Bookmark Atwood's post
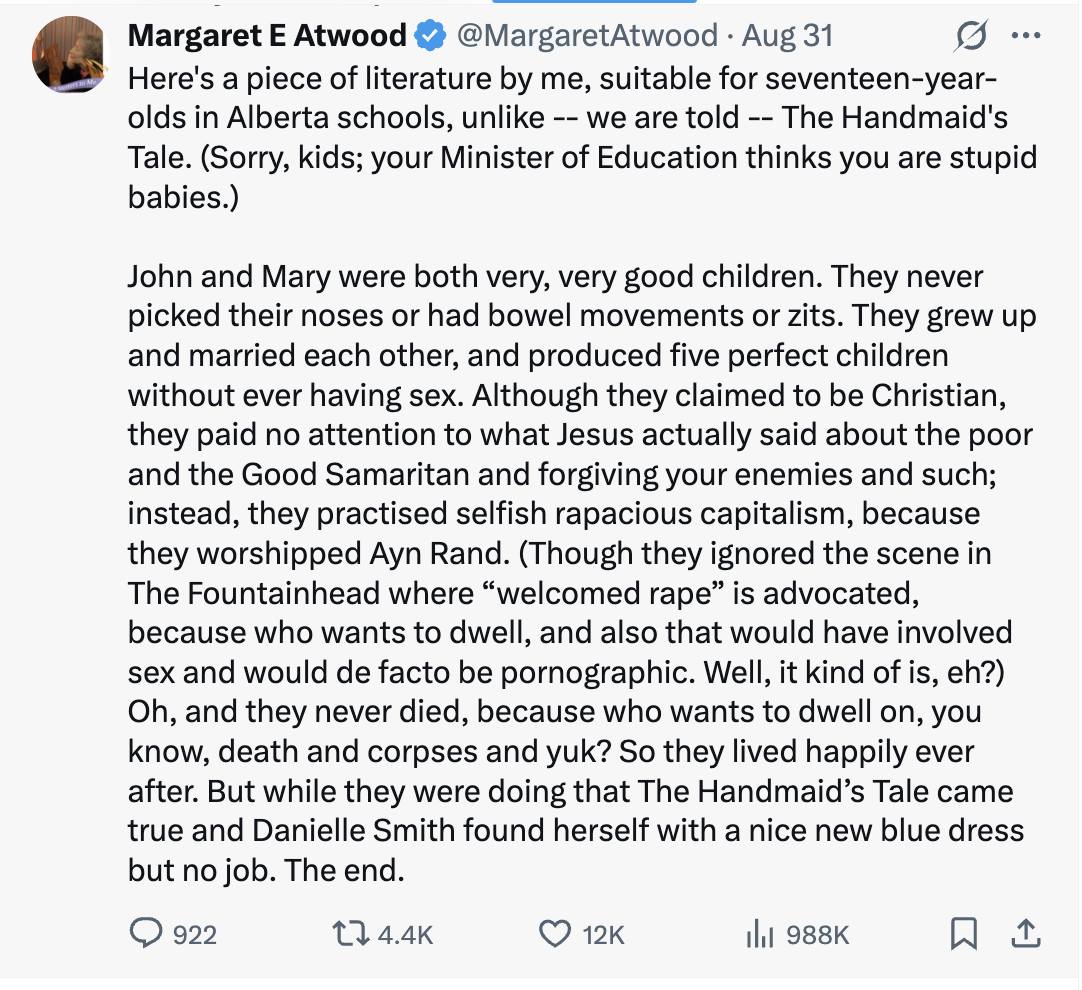Screen dimensions: 1082x990 962,934
